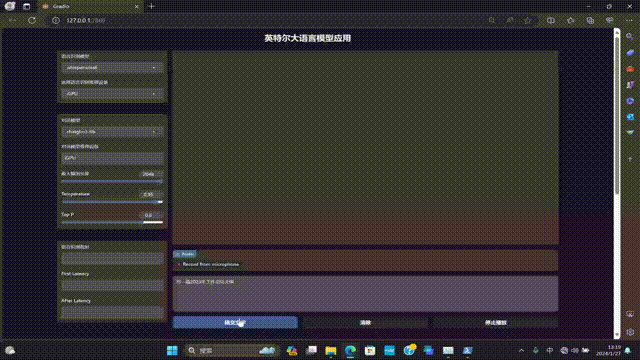Click the Top P slider
Image resolution: width=640 pixels, height=360 pixels.
112,222
